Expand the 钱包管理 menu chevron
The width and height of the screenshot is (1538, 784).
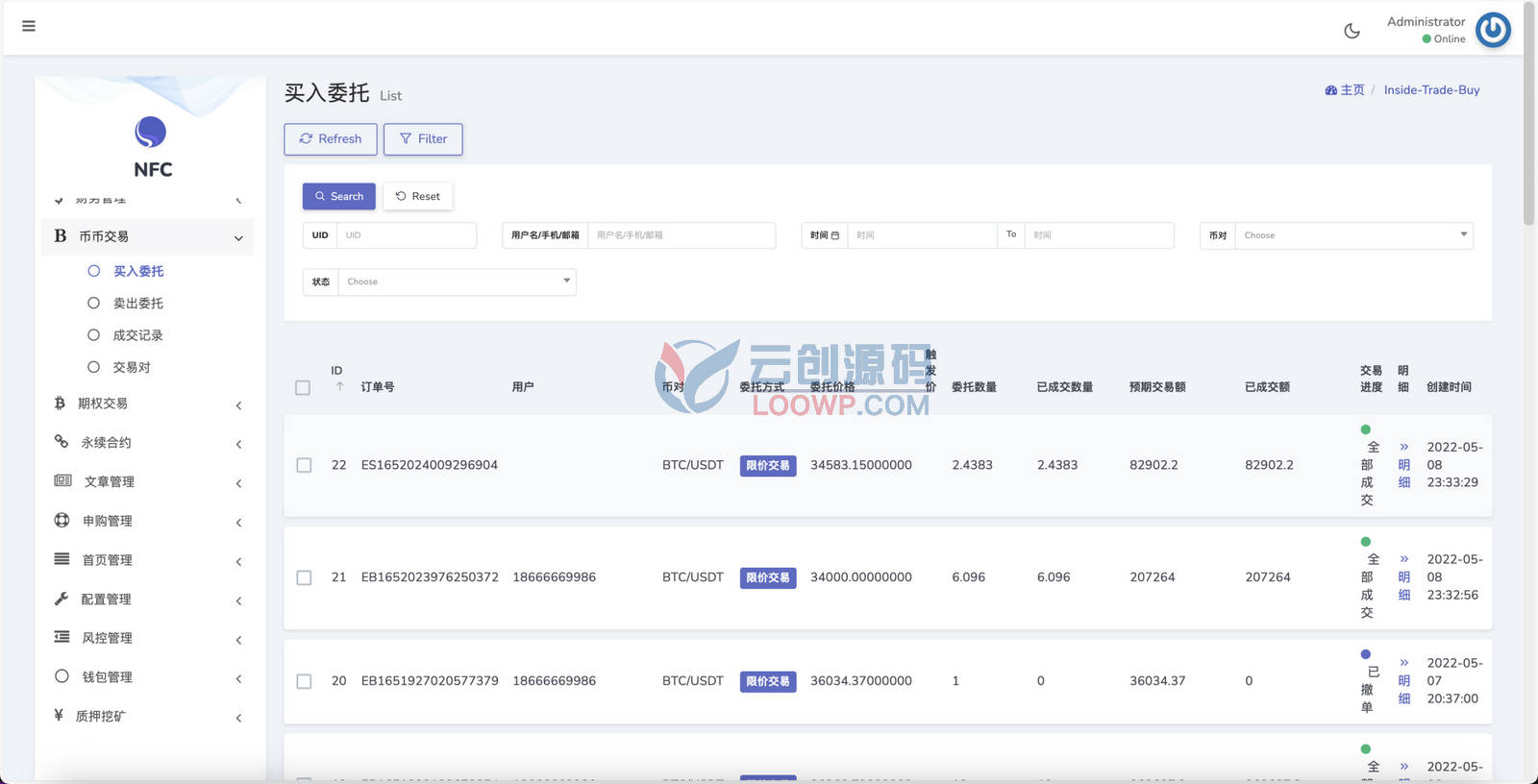[x=238, y=678]
